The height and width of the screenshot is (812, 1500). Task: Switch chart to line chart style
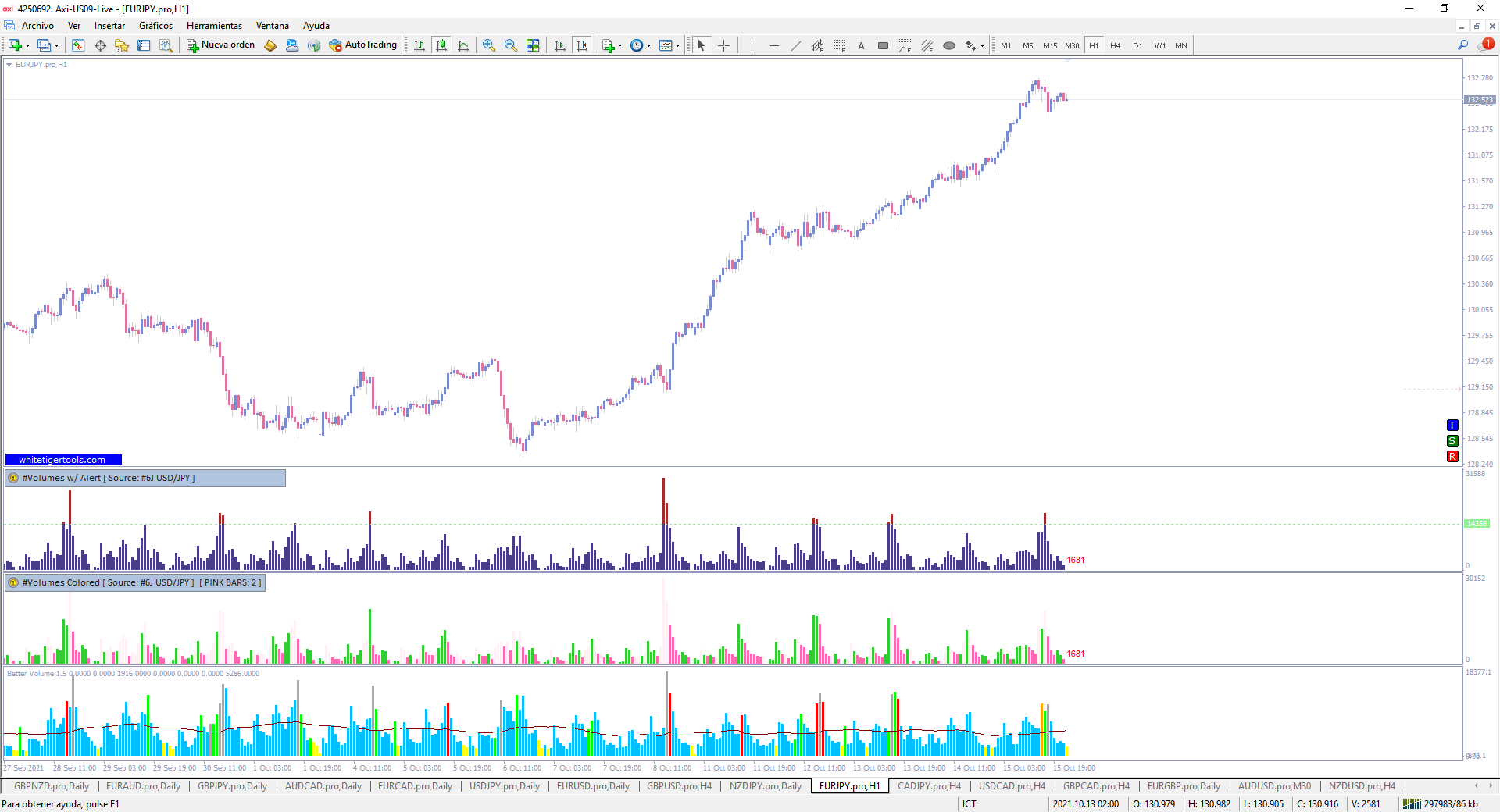click(463, 45)
